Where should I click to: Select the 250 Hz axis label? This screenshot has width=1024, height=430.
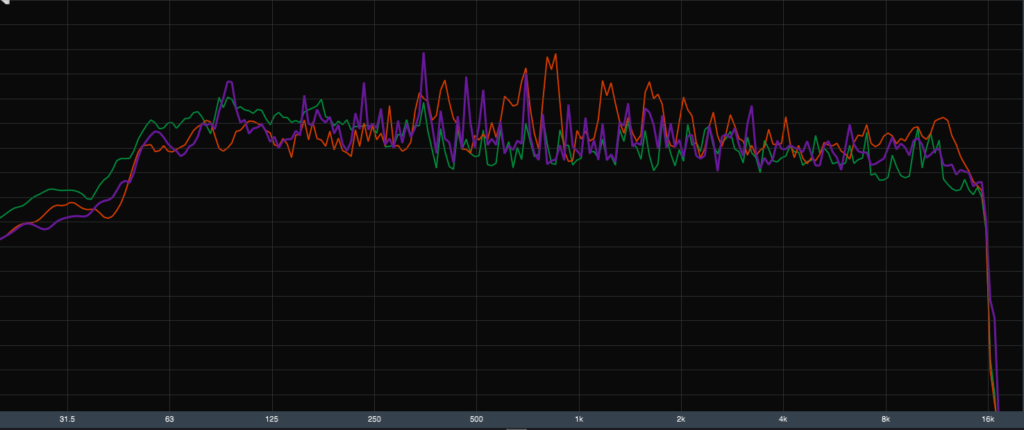(374, 419)
